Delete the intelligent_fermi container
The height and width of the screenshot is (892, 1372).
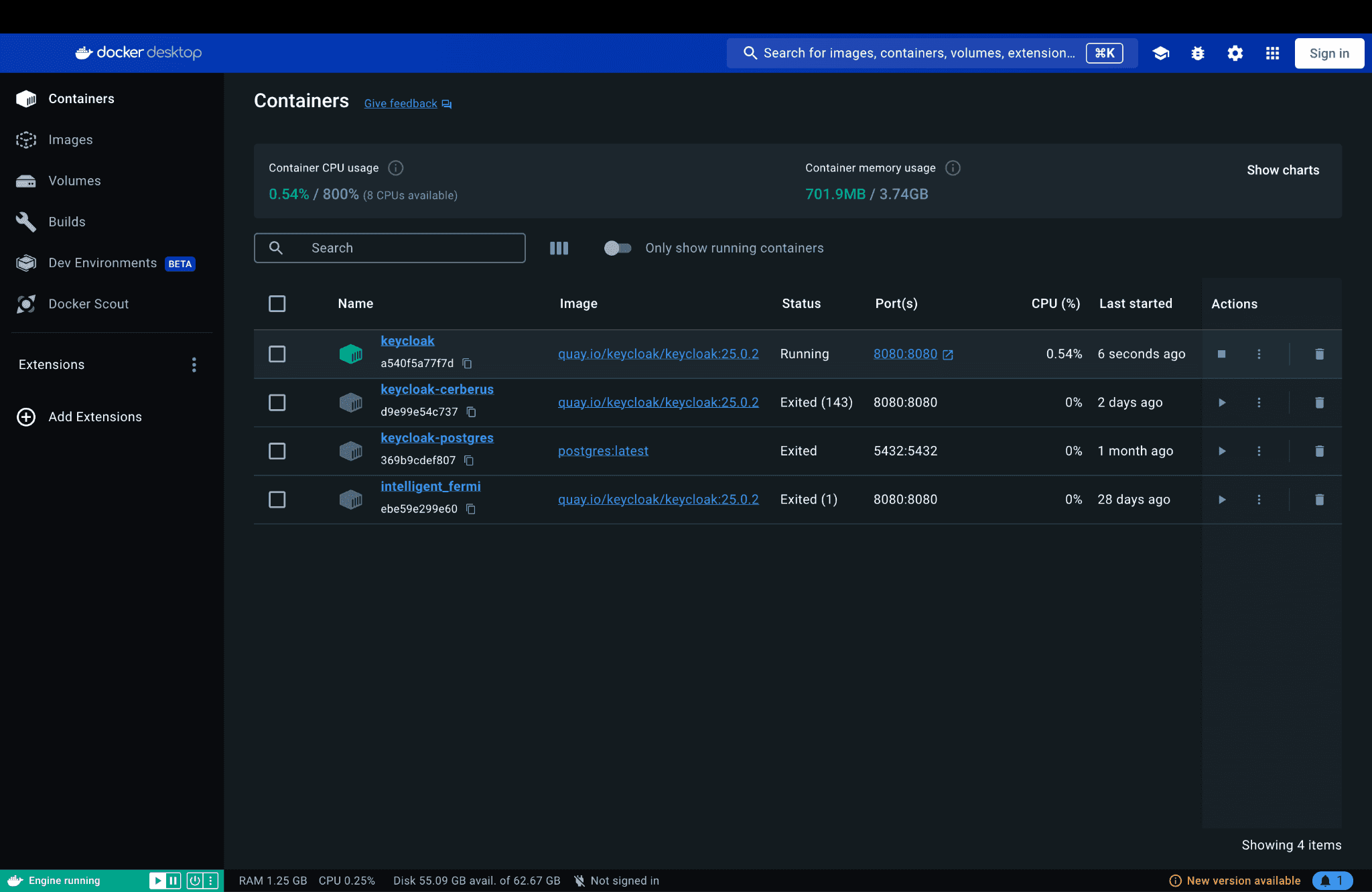click(x=1319, y=500)
